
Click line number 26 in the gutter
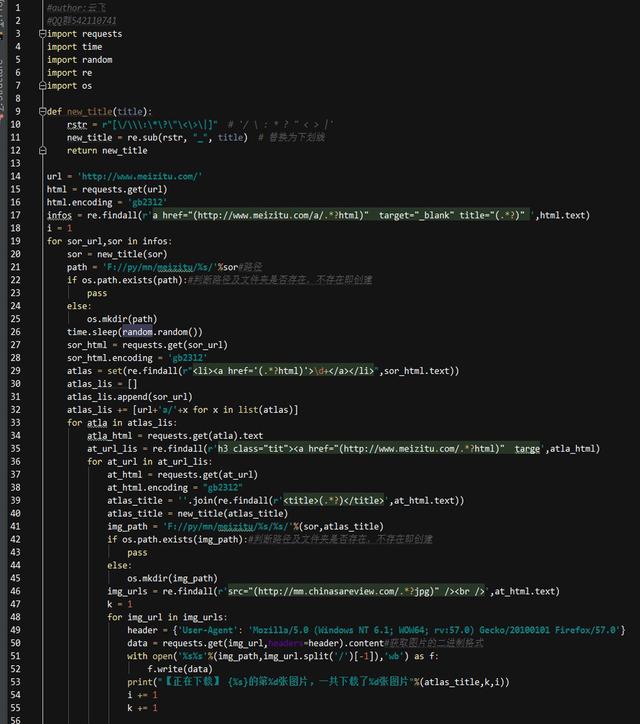pos(15,332)
